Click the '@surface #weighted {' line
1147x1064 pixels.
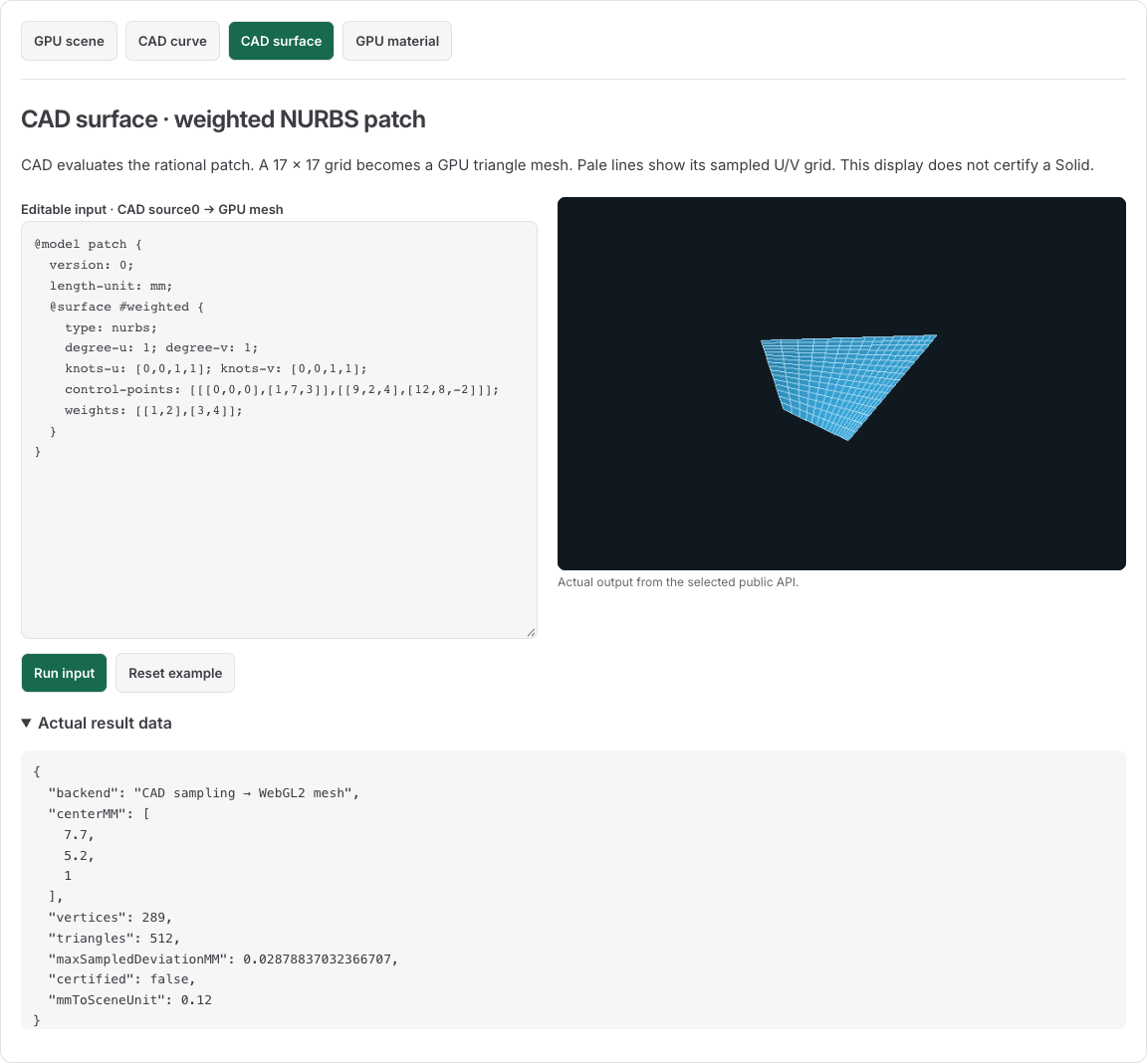tap(126, 307)
